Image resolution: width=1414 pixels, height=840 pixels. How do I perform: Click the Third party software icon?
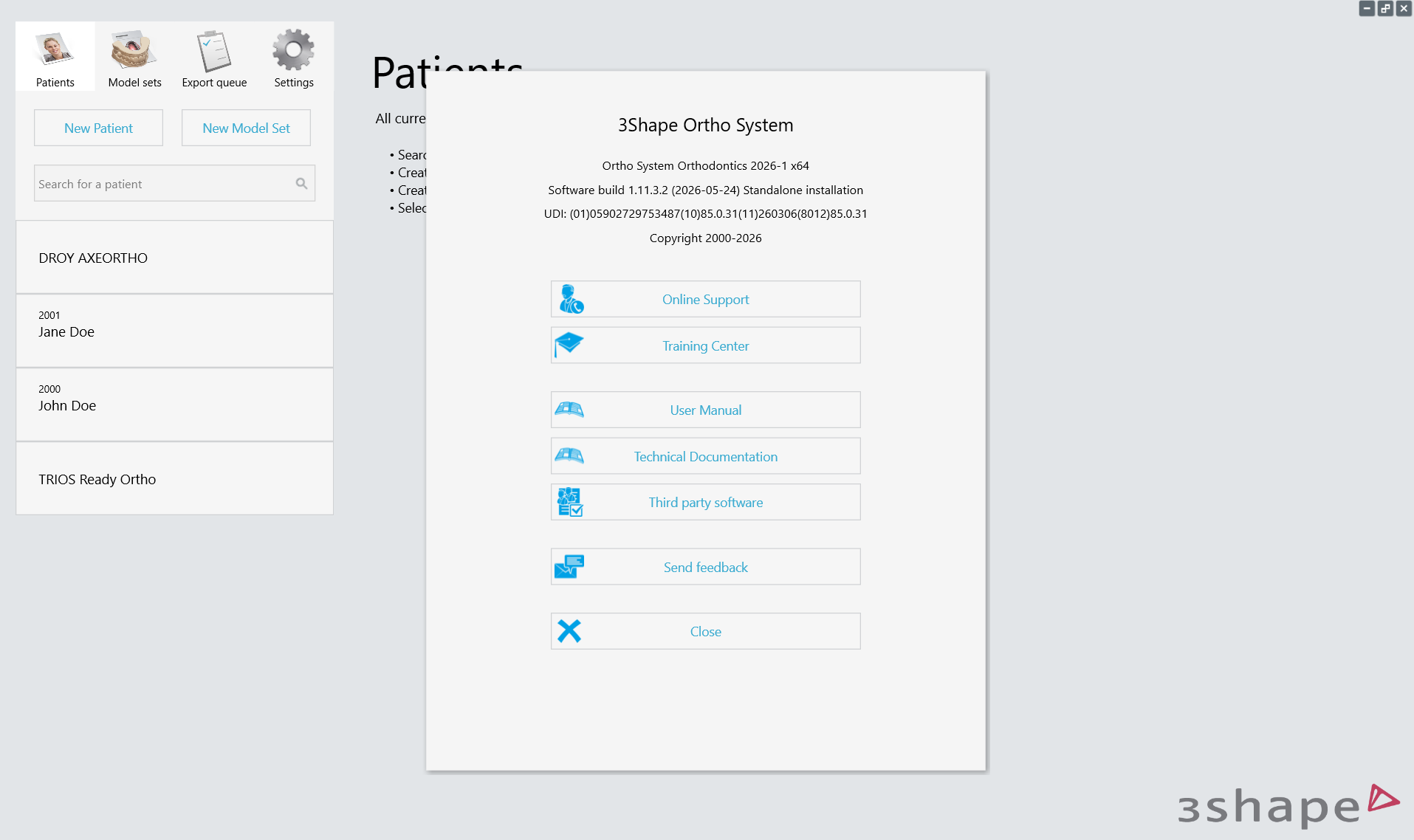(x=569, y=502)
